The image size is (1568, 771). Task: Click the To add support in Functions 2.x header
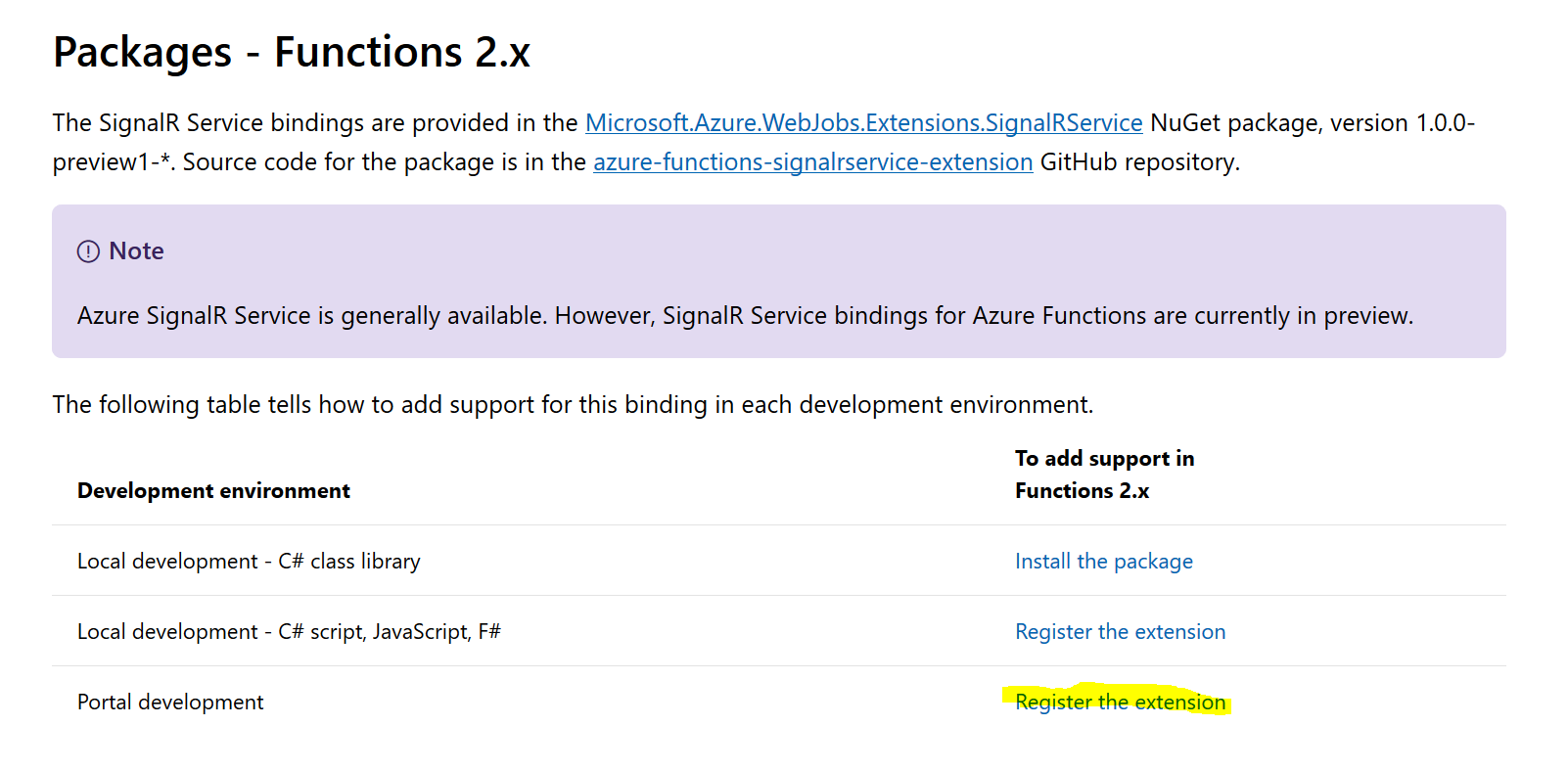pyautogui.click(x=1103, y=475)
